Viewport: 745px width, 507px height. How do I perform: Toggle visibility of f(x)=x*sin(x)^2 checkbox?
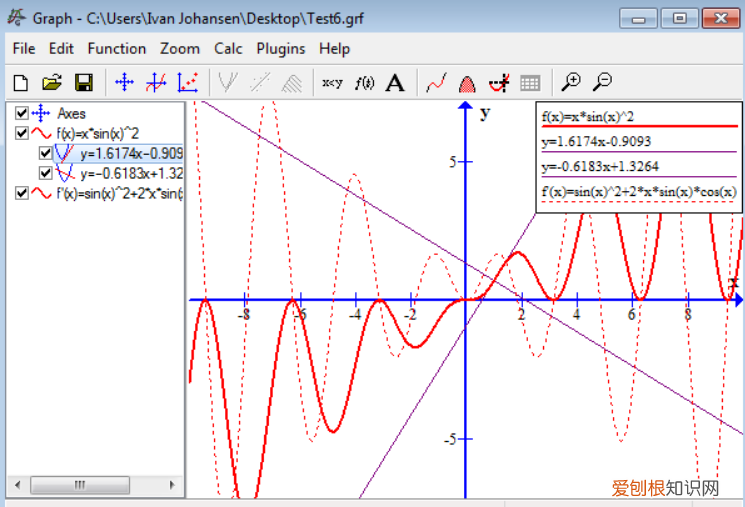[22, 133]
